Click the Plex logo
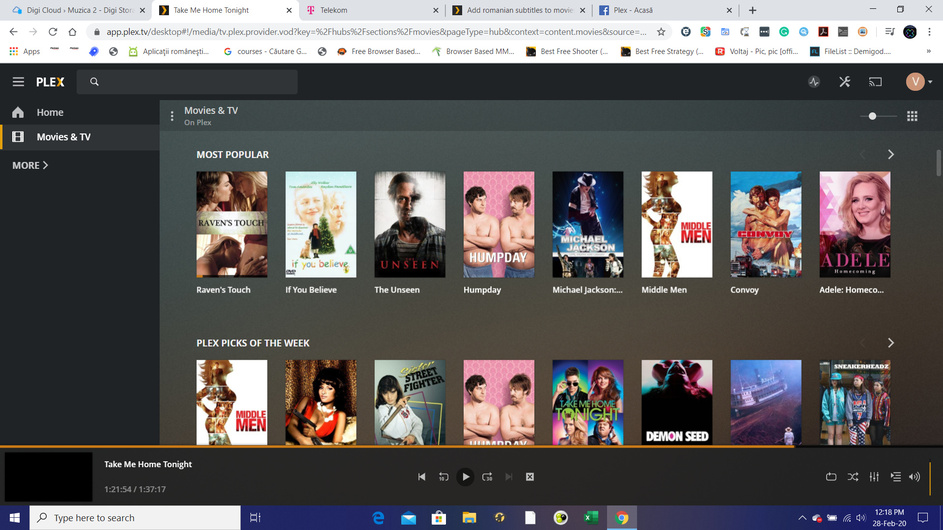 click(50, 82)
